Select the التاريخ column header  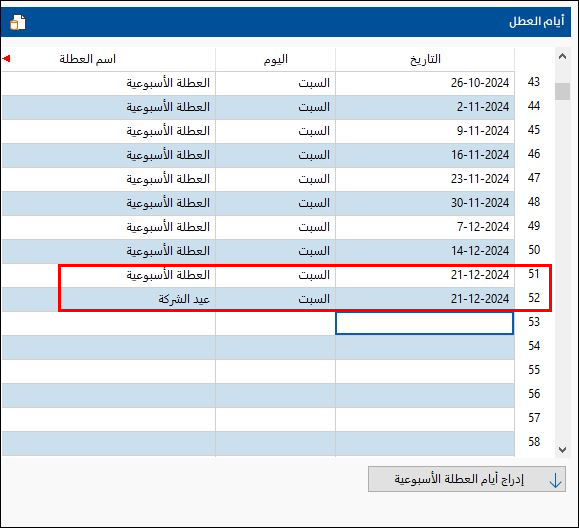425,59
